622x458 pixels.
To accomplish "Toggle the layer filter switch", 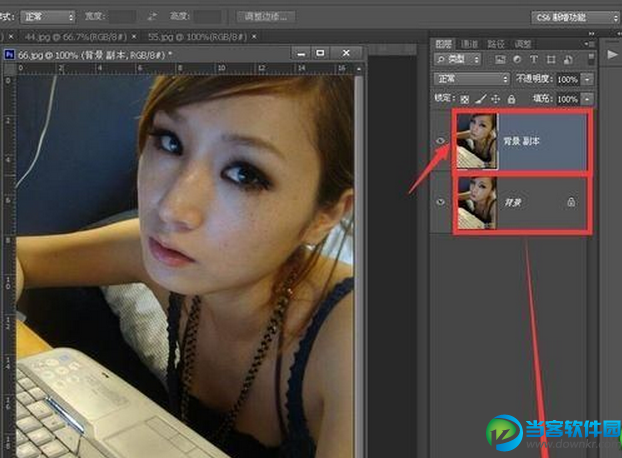I will click(x=589, y=61).
